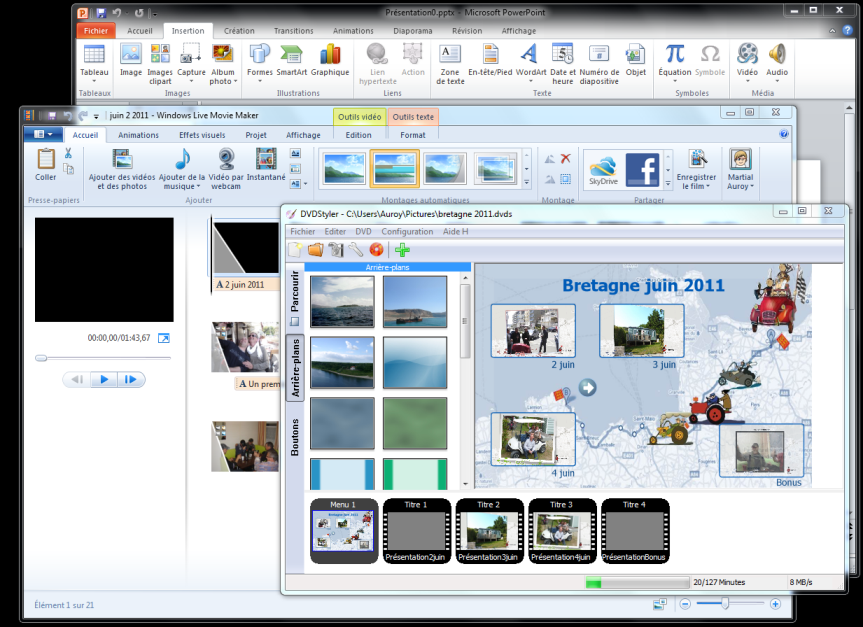Open the Audio dropdown in PowerPoint

point(777,63)
